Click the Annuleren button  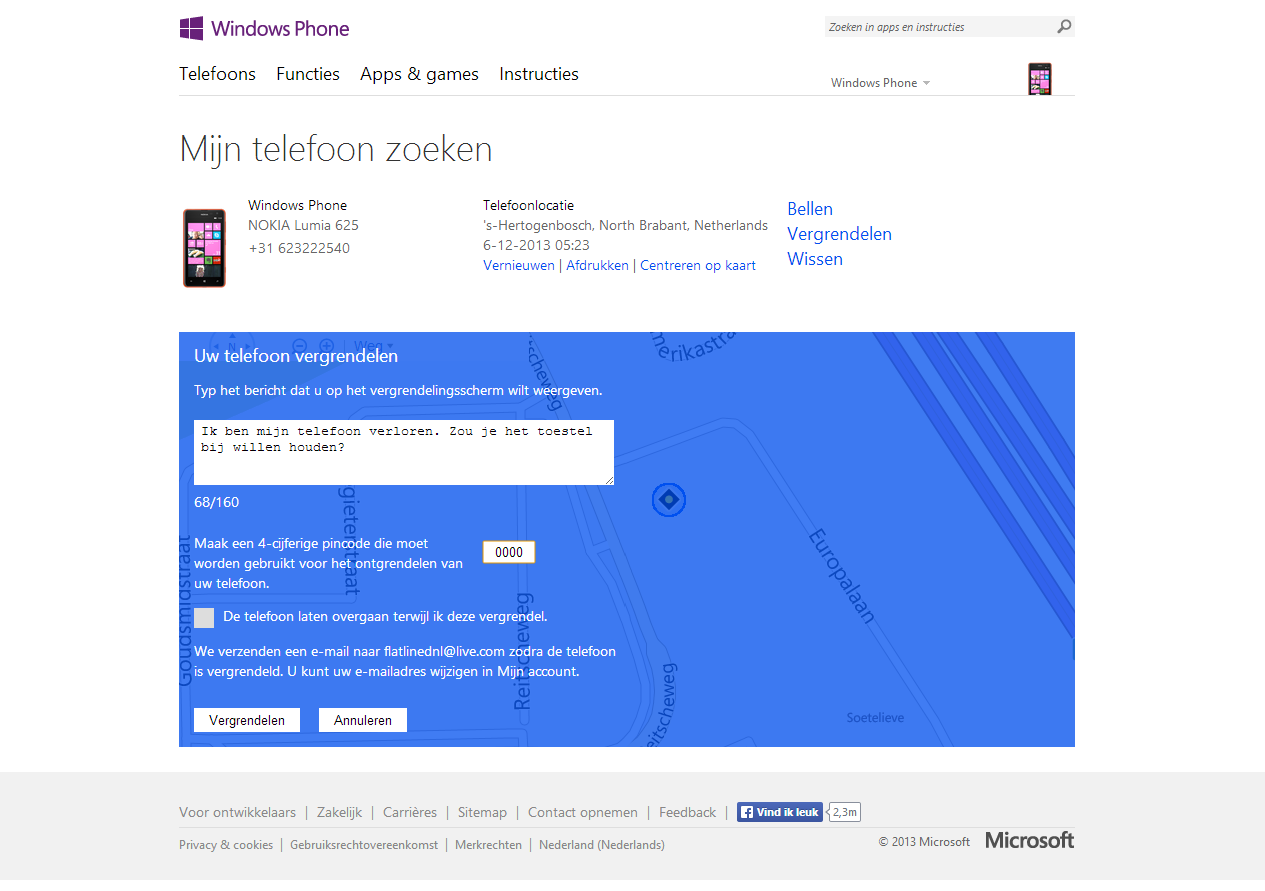pyautogui.click(x=363, y=720)
